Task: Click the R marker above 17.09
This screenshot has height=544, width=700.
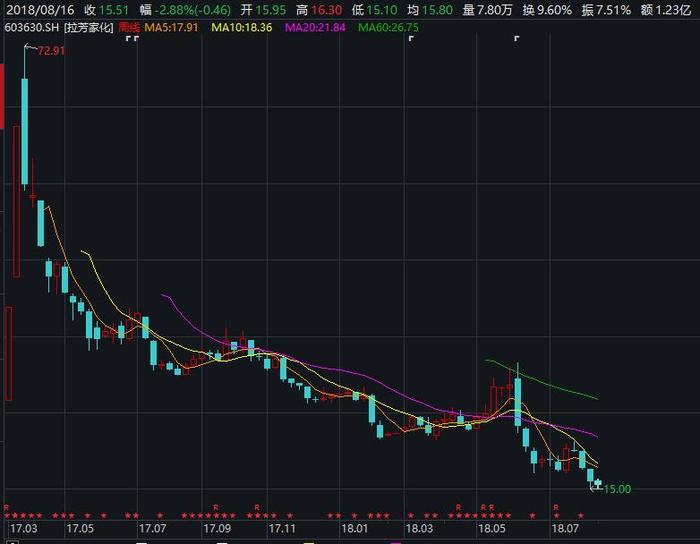Action: [215, 507]
